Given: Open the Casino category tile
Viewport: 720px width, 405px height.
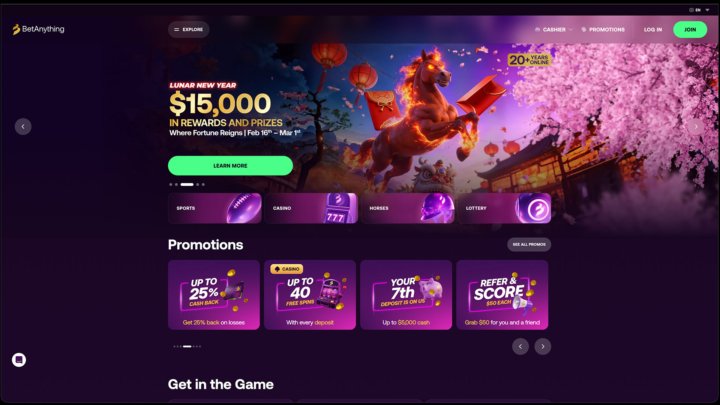Looking at the screenshot, I should 311,208.
